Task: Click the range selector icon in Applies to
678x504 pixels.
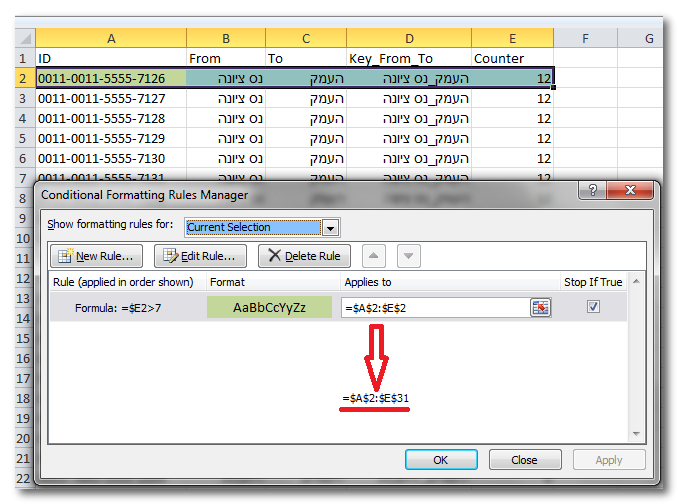Action: point(541,308)
